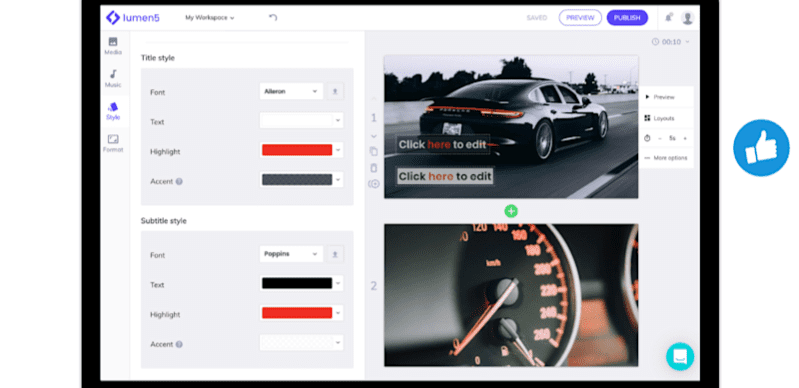Switch to the Media tab

pyautogui.click(x=113, y=46)
